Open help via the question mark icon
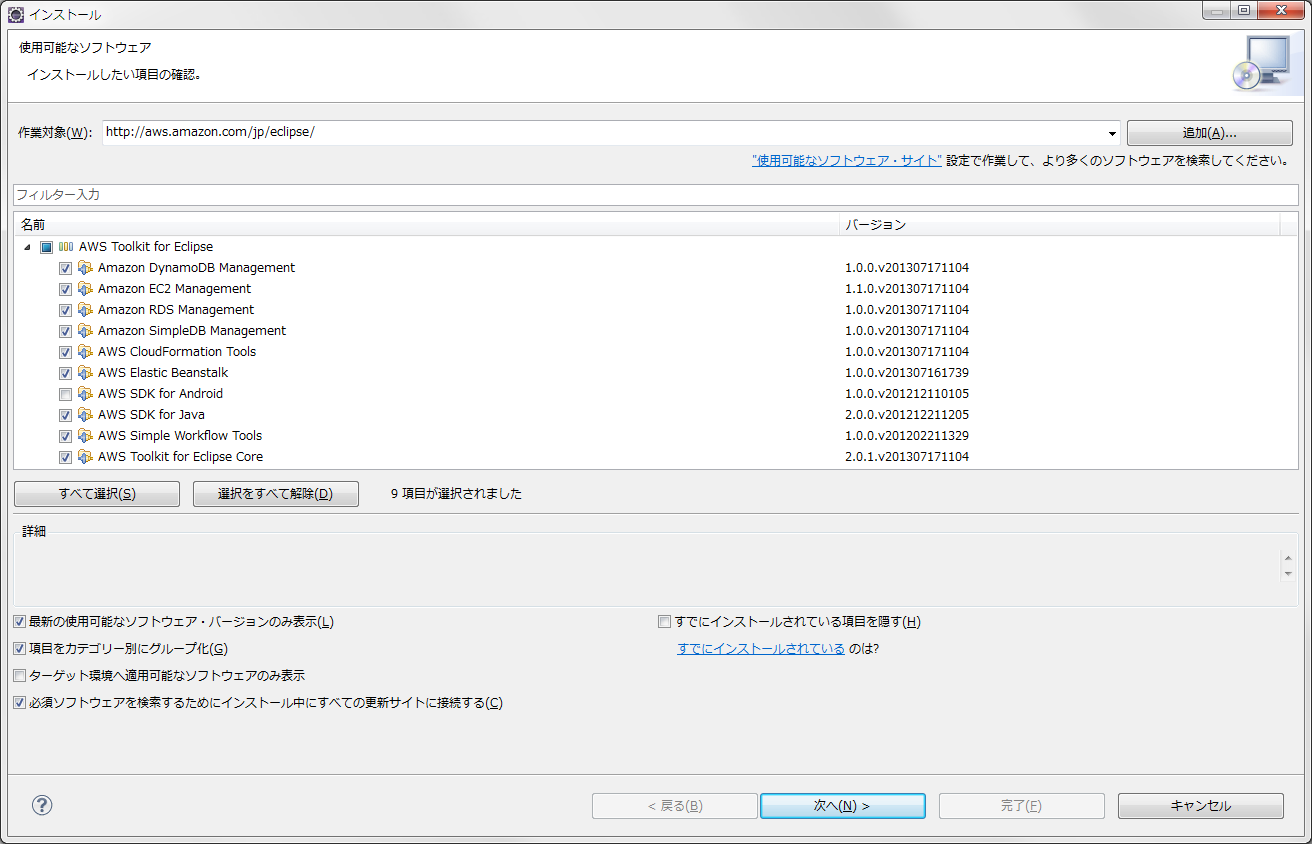Image resolution: width=1312 pixels, height=844 pixels. [41, 805]
